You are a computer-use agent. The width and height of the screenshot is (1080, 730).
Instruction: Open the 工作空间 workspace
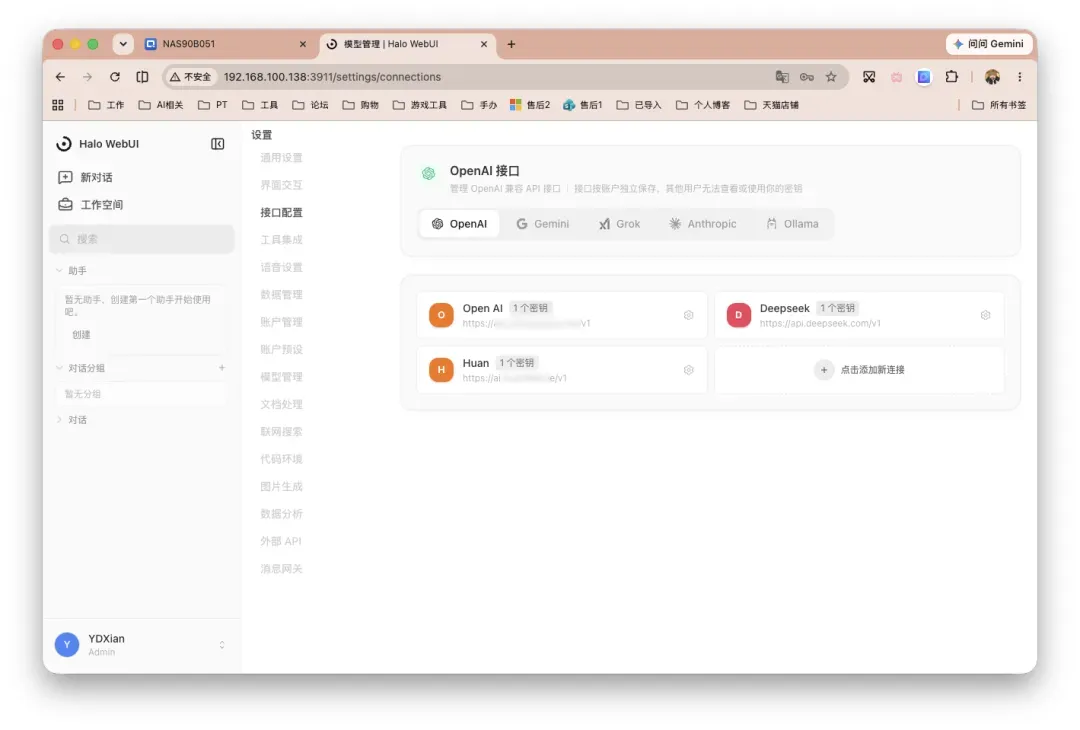(x=90, y=205)
